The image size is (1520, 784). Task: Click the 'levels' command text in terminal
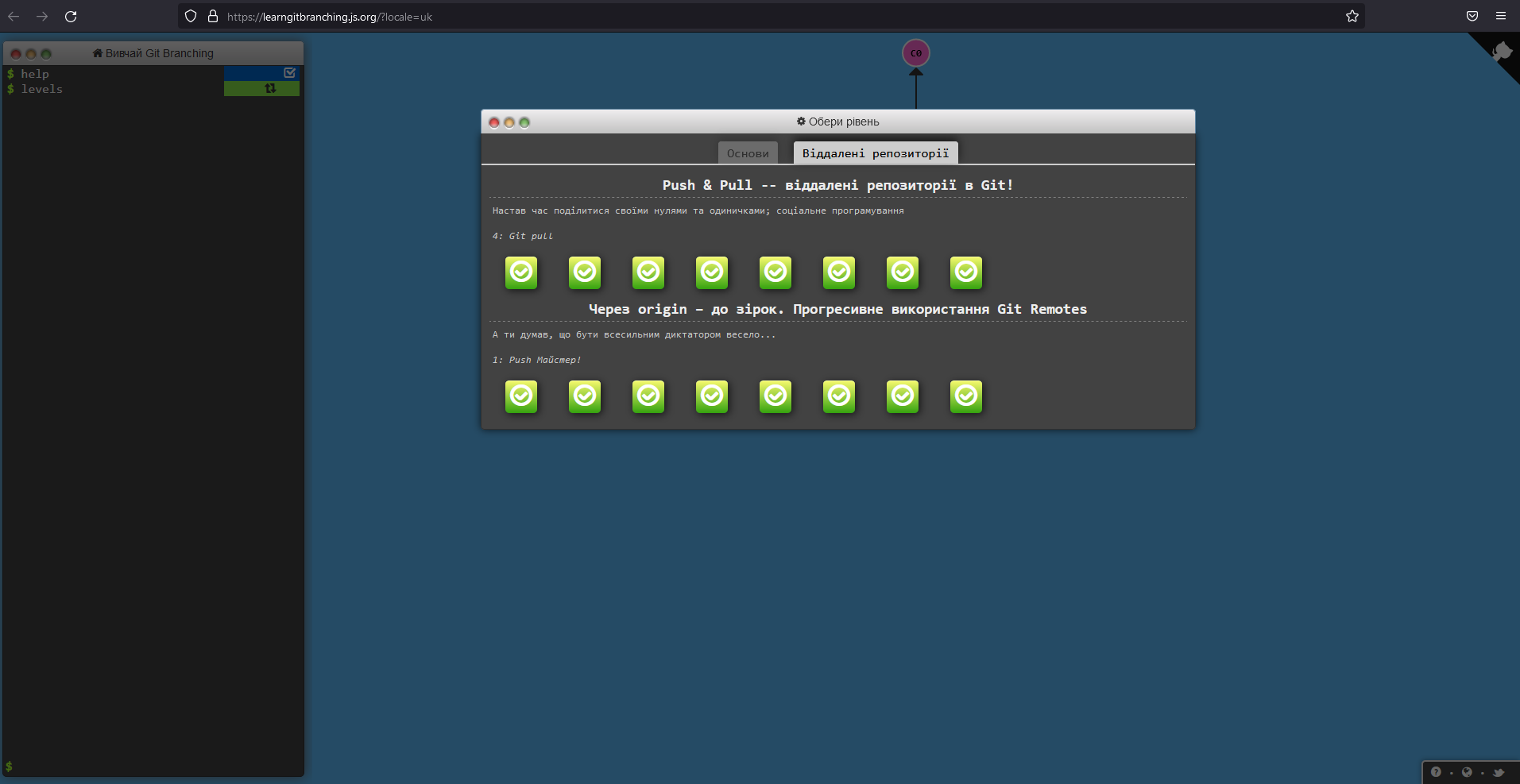click(42, 89)
